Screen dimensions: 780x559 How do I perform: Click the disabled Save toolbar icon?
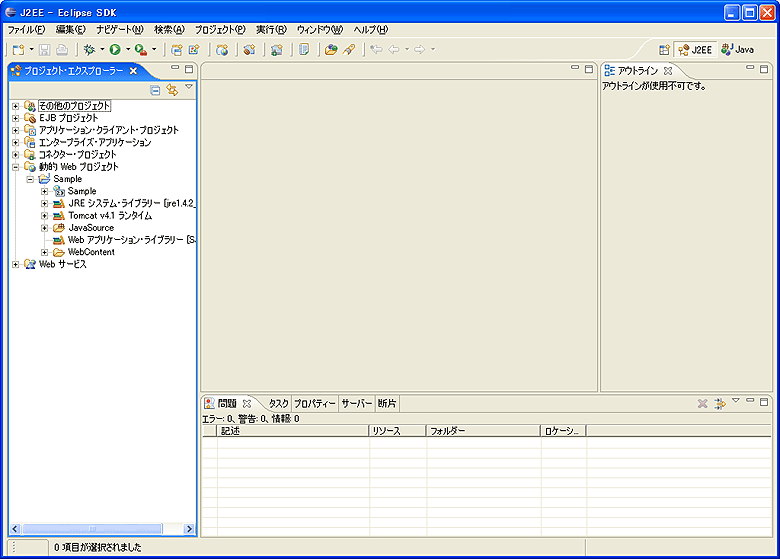(x=45, y=49)
